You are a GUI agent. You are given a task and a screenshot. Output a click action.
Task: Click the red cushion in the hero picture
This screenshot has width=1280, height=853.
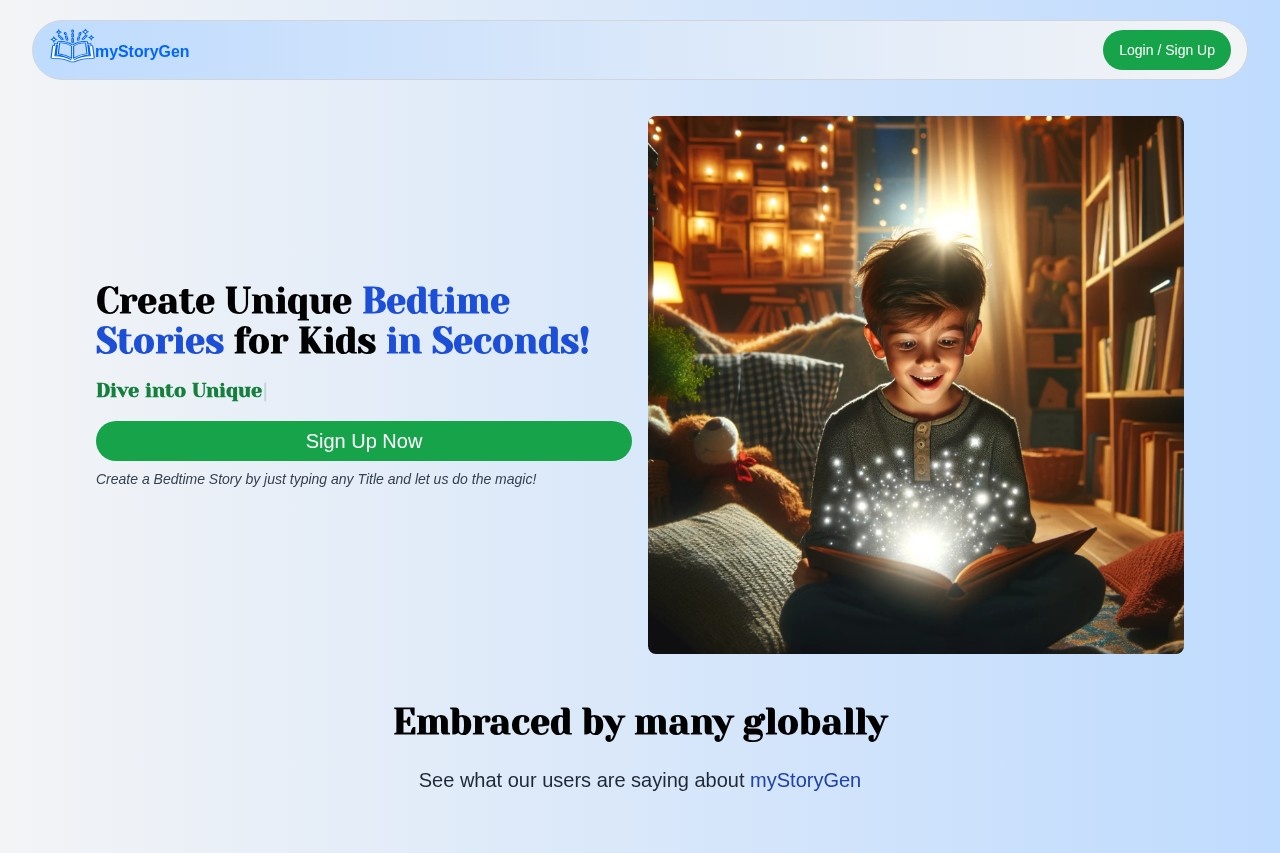(1150, 580)
